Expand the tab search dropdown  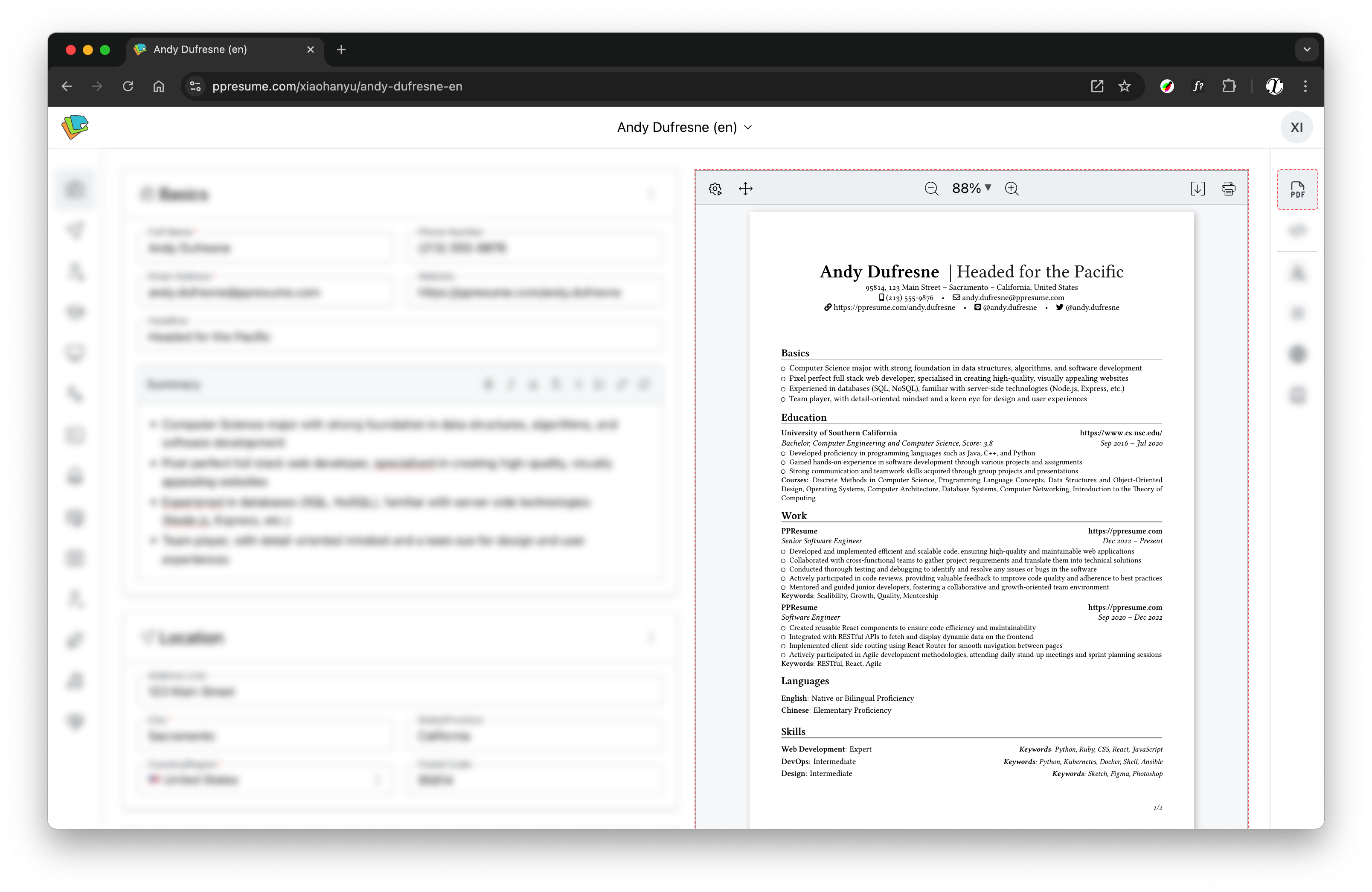tap(1306, 50)
